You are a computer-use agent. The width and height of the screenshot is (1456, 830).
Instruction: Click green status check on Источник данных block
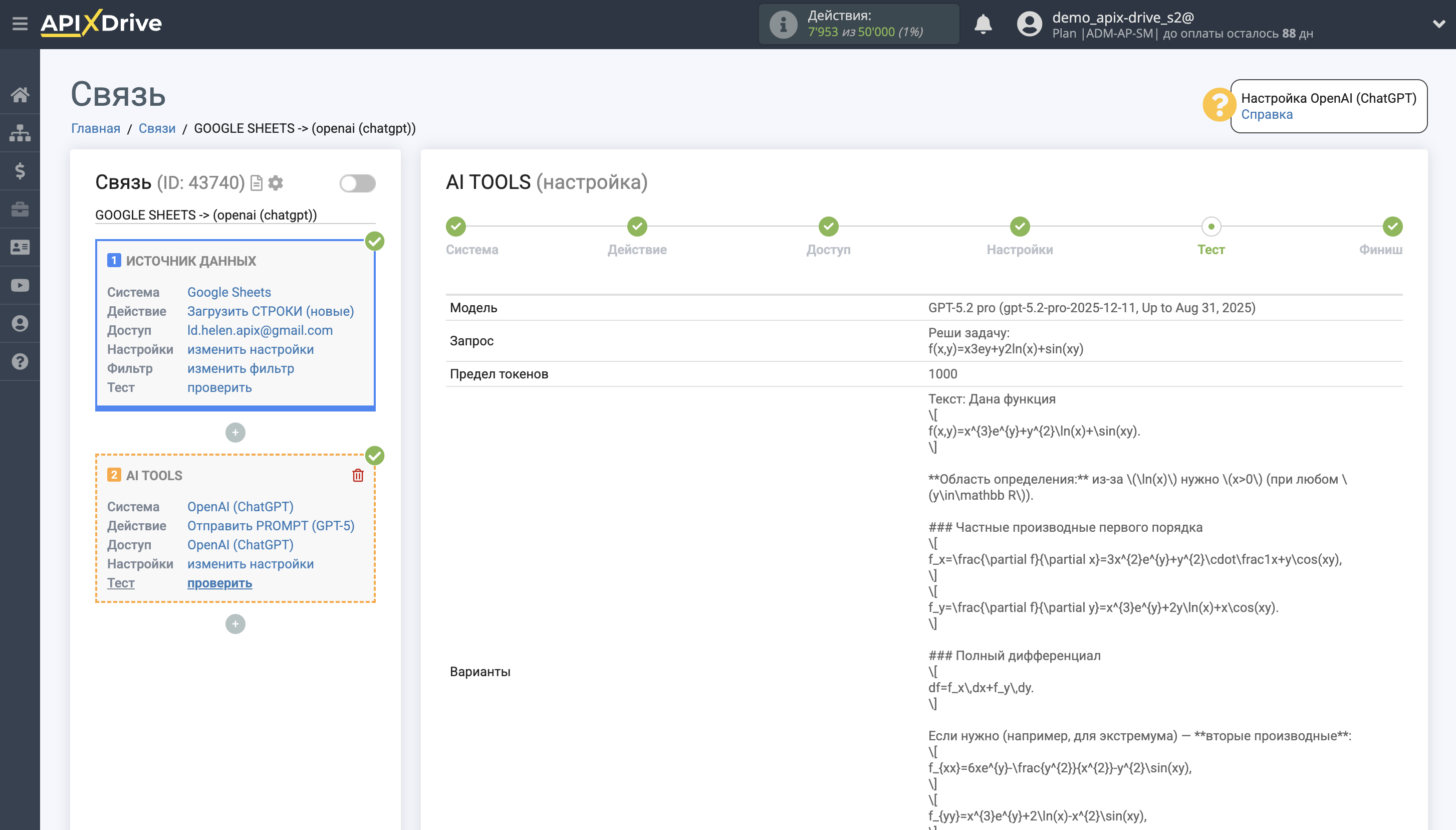point(374,242)
